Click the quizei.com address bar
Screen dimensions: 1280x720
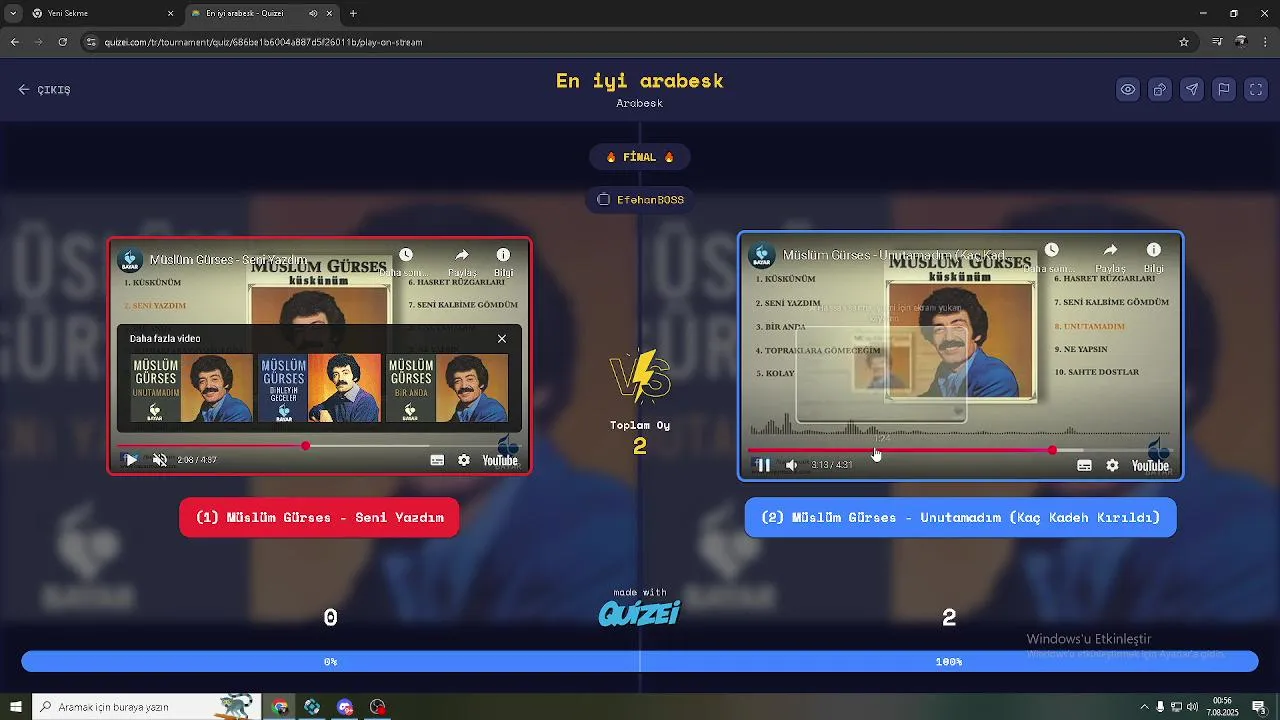click(x=640, y=42)
